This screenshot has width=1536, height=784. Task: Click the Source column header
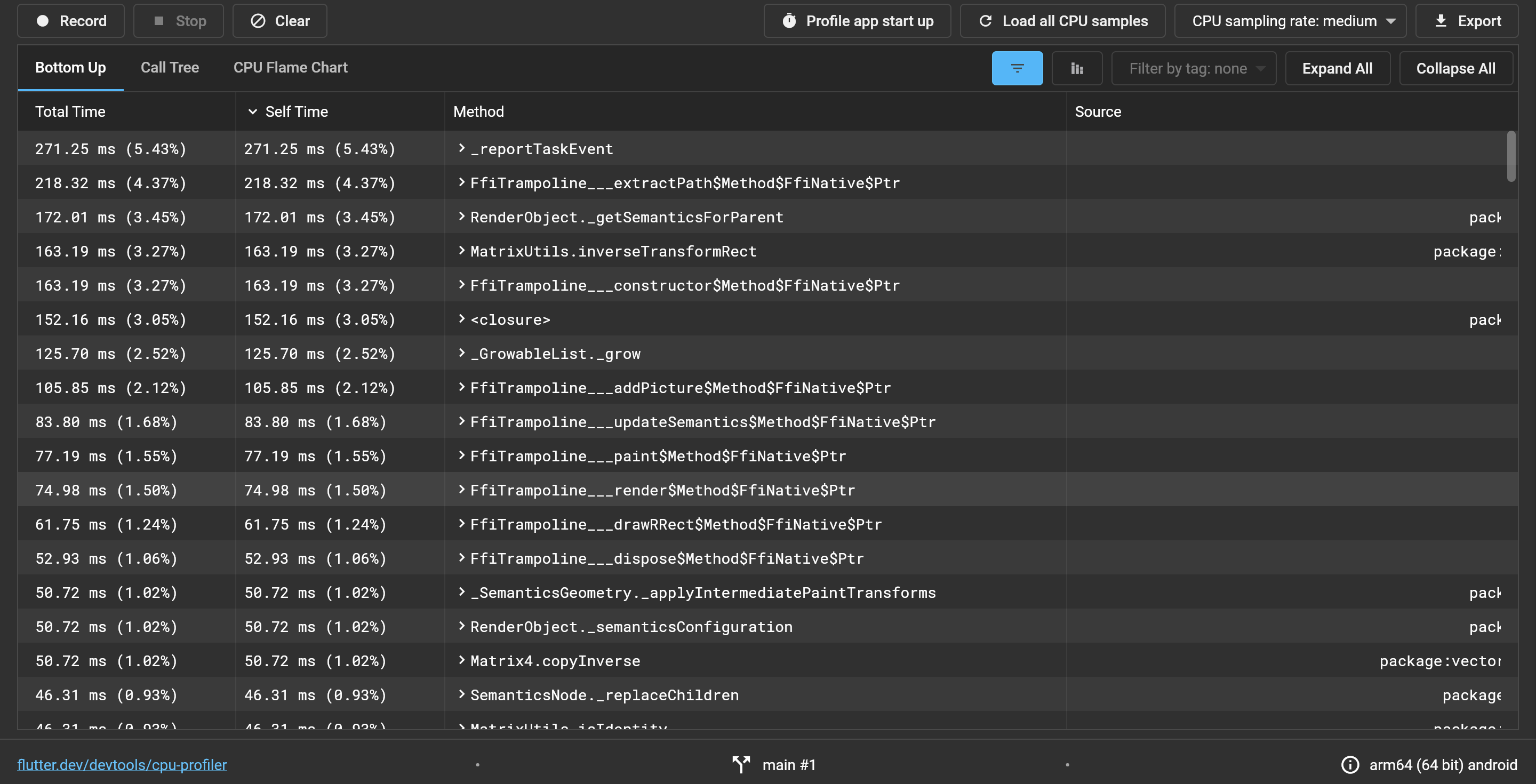(x=1098, y=111)
